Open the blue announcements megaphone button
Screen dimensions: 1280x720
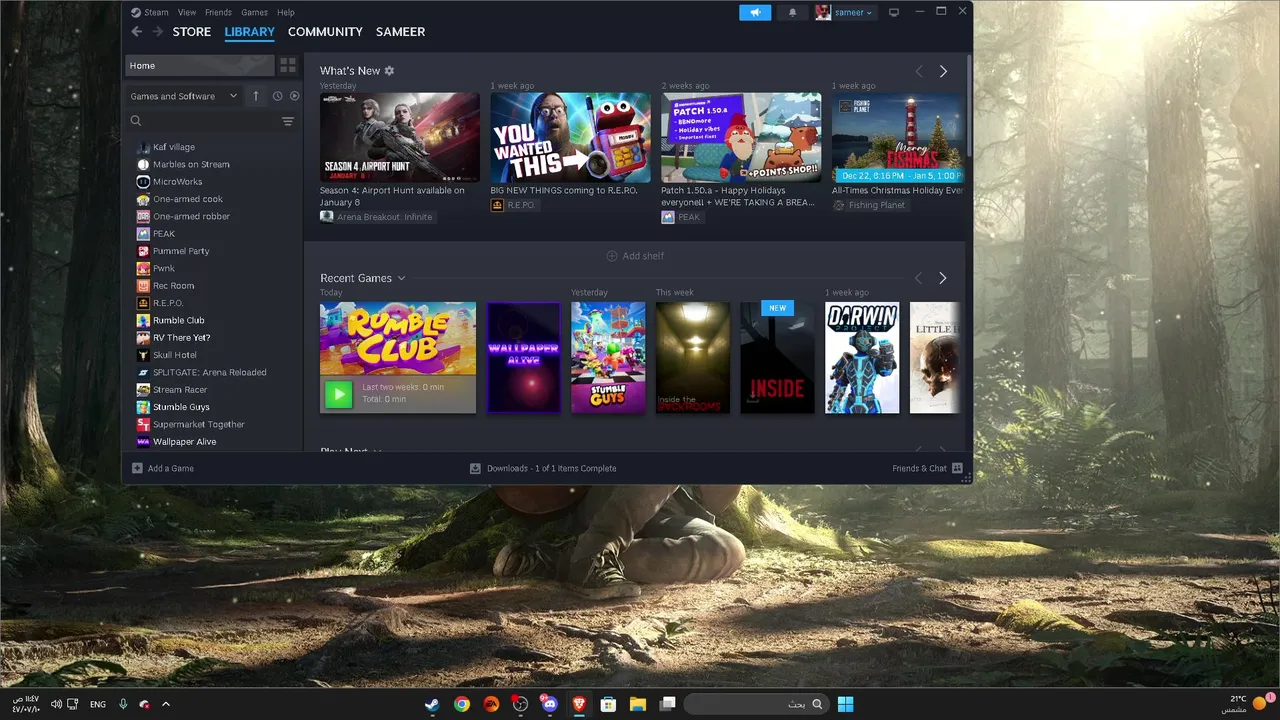(x=755, y=12)
